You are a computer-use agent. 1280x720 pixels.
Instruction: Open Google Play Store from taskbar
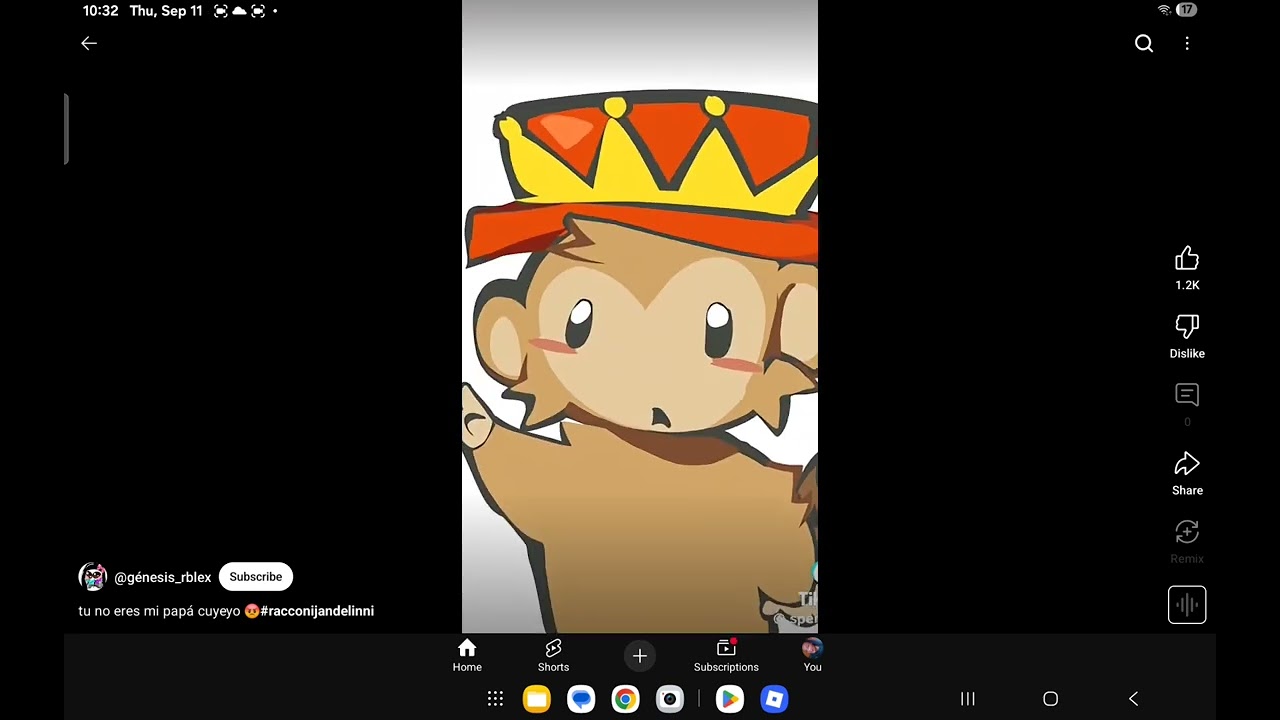click(x=730, y=699)
